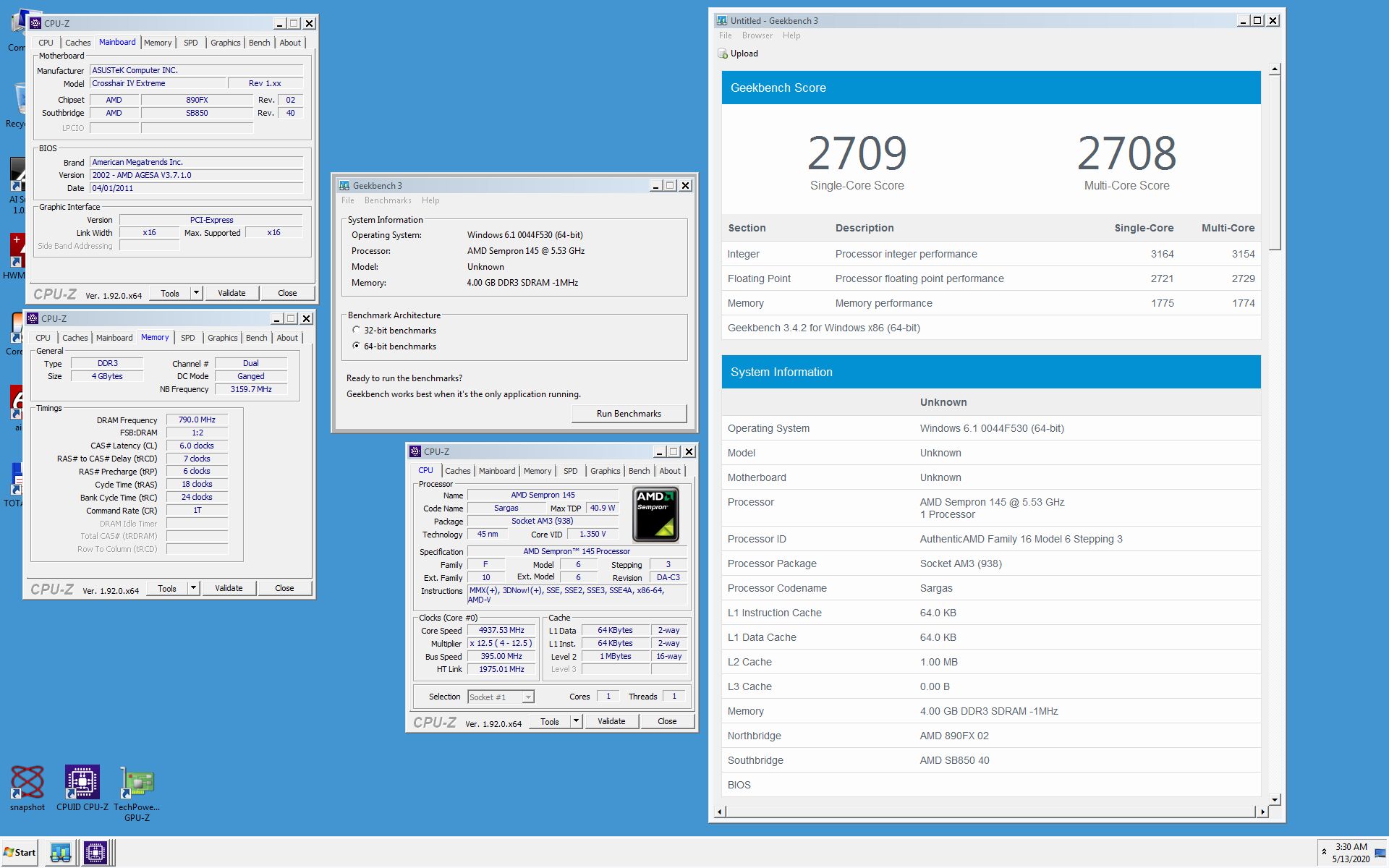Click the CPU-Z Memory window title icon
Image resolution: width=1389 pixels, height=868 pixels.
[32, 318]
